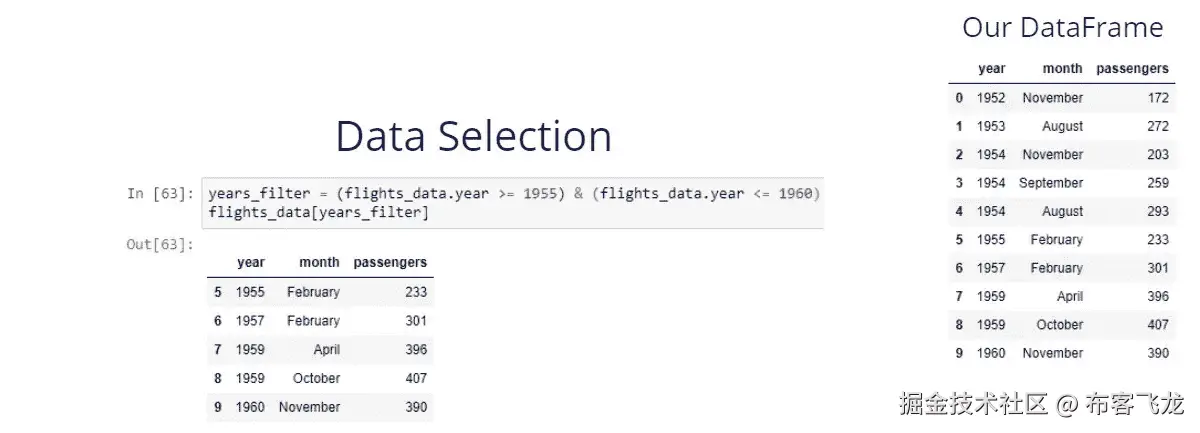This screenshot has width=1200, height=433.
Task: Click the Our DataFrame title
Action: pos(1062,27)
